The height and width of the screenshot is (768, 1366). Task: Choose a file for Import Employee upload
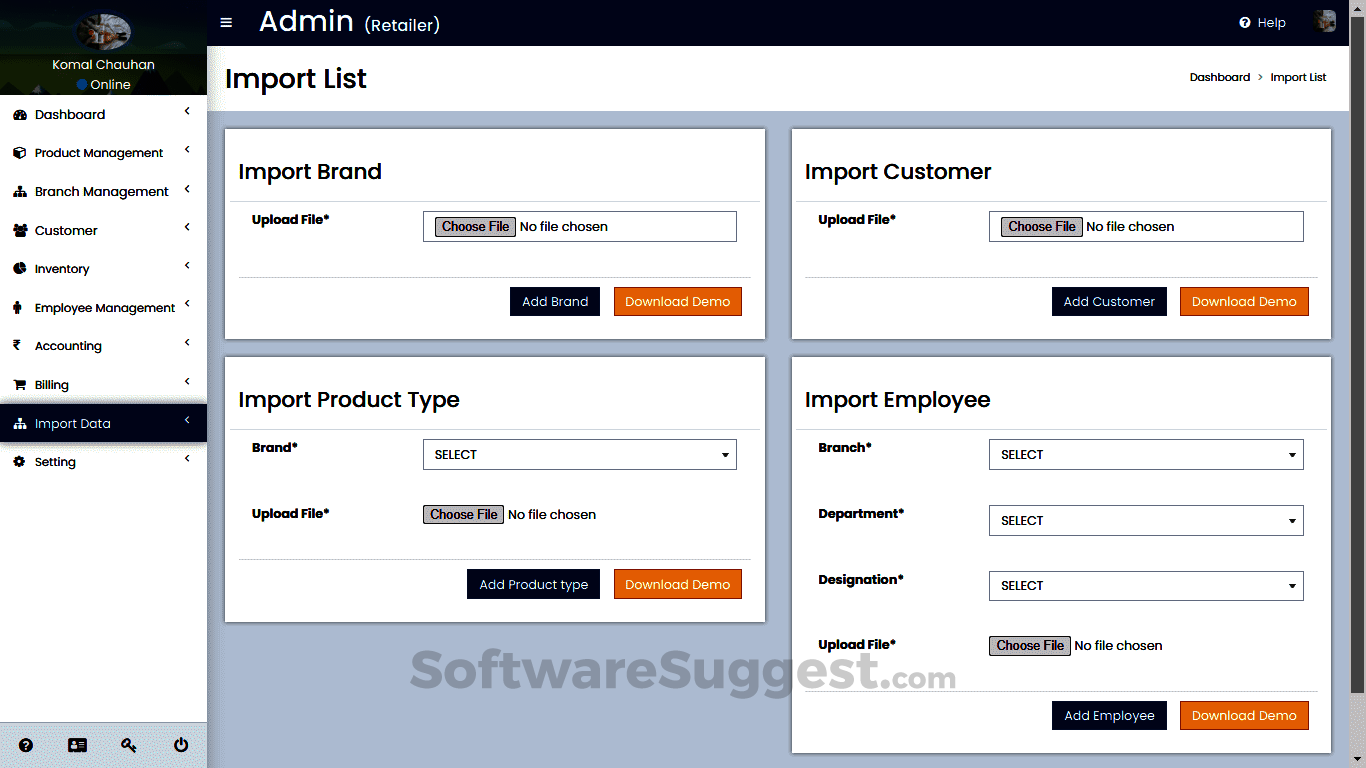coord(1030,646)
